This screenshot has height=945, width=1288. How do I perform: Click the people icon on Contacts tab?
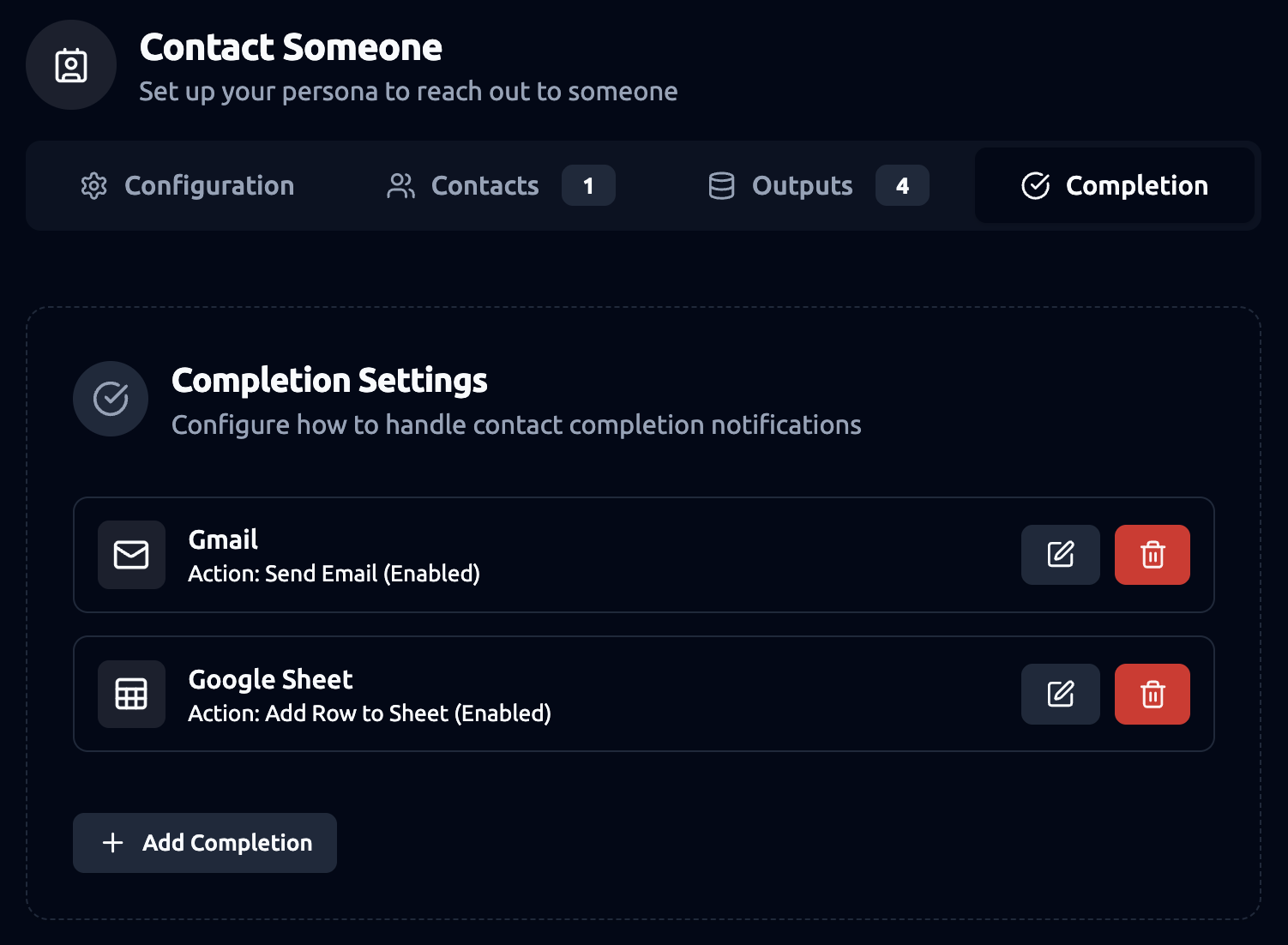pos(400,186)
